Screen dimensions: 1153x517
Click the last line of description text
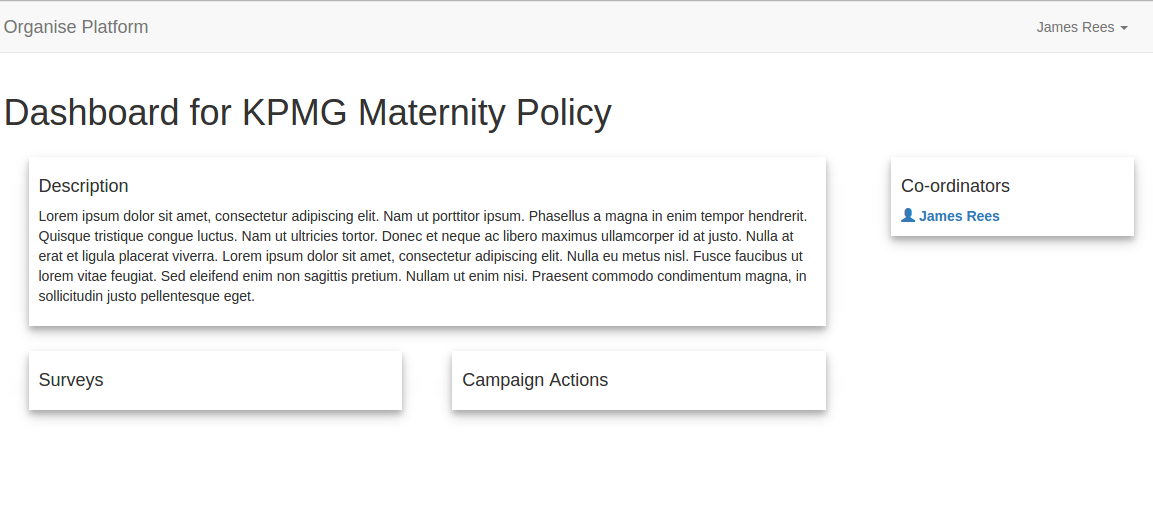pyautogui.click(x=146, y=296)
